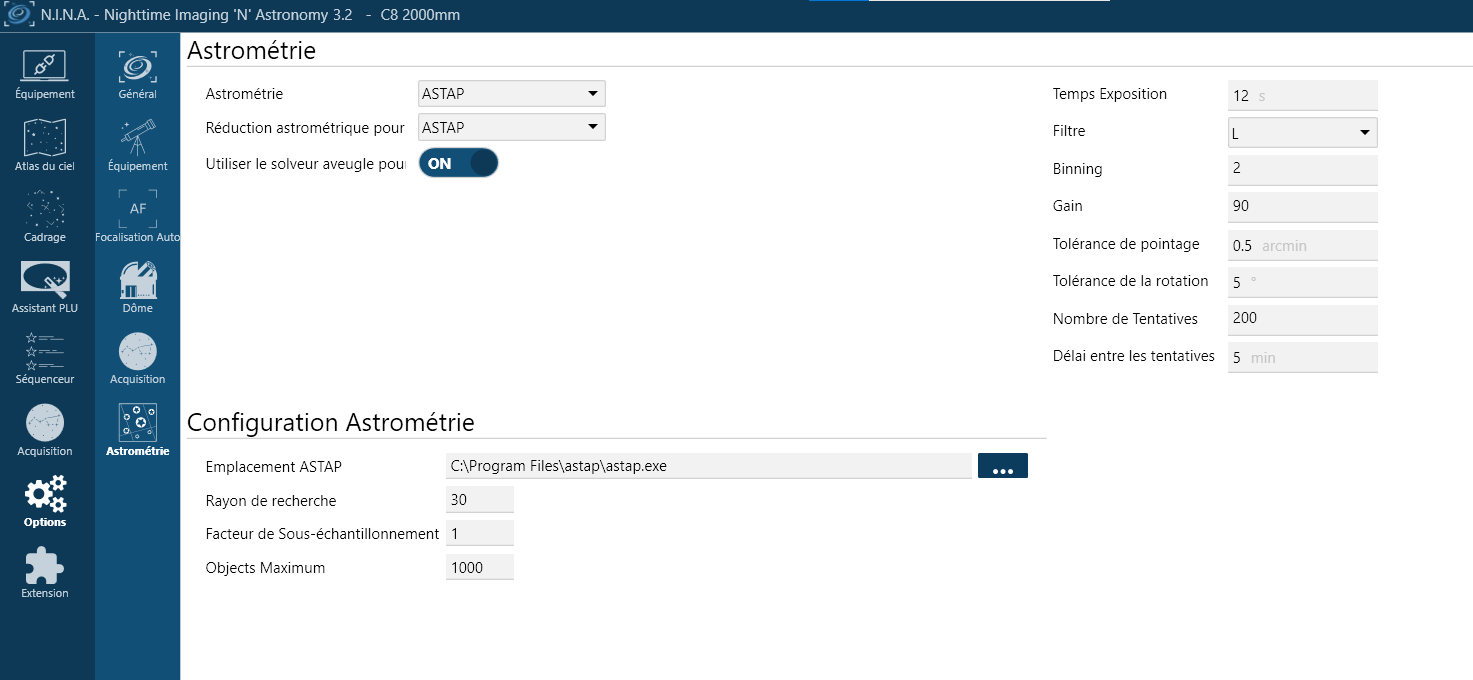Image resolution: width=1473 pixels, height=680 pixels.
Task: Turn off the blind solver ON switch
Action: pyautogui.click(x=458, y=164)
